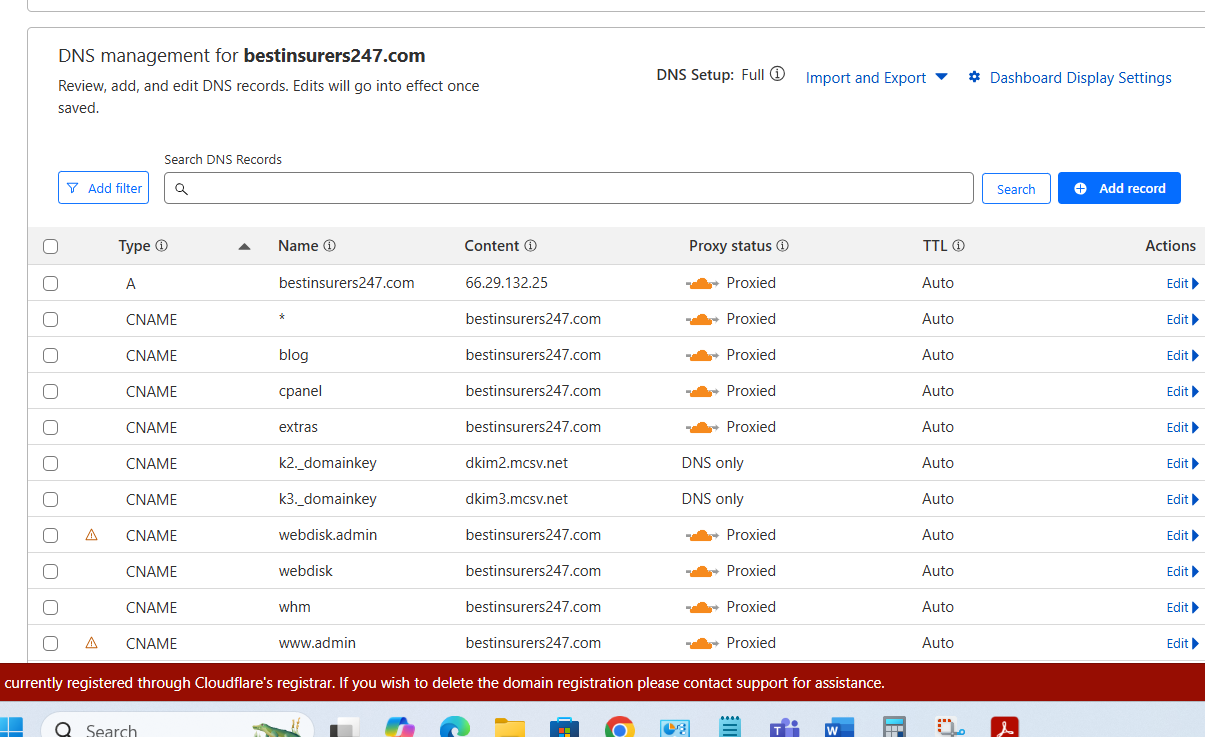The image size is (1205, 737).
Task: Select the 66.29.132.25 content cell
Action: coord(506,283)
